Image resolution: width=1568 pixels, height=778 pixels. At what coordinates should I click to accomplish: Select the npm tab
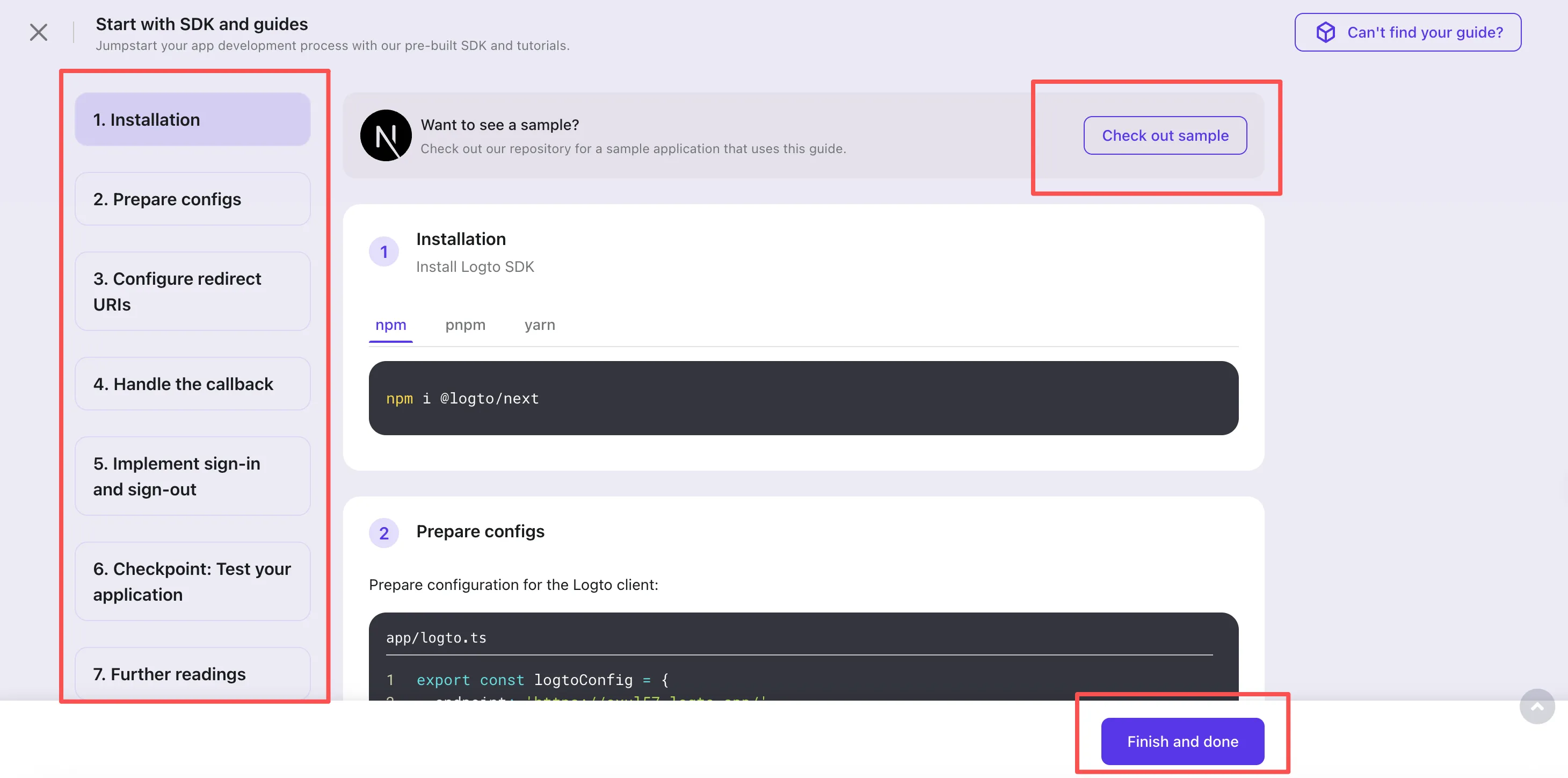[x=391, y=325]
